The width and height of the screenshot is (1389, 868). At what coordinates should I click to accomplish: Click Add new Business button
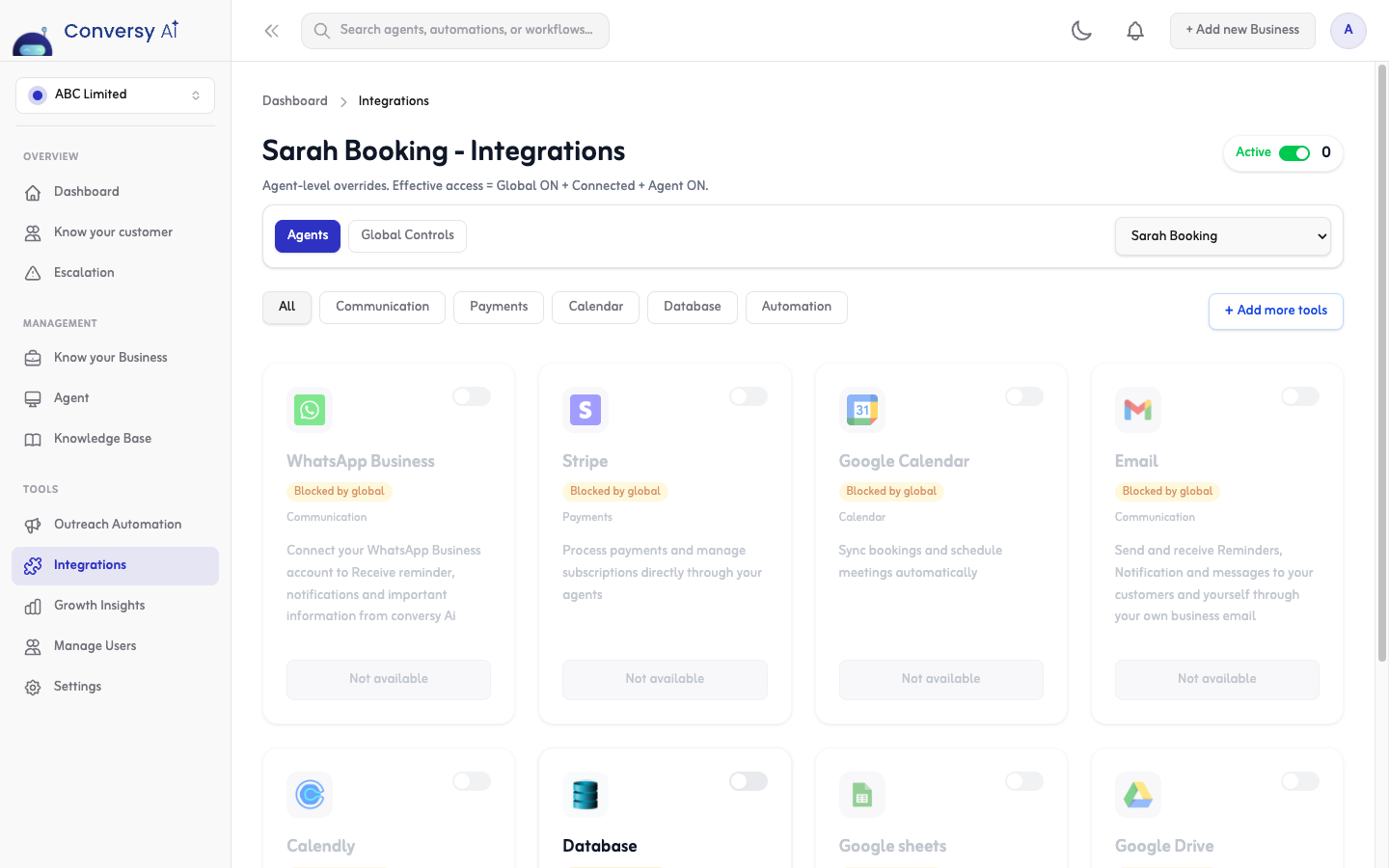[1242, 31]
